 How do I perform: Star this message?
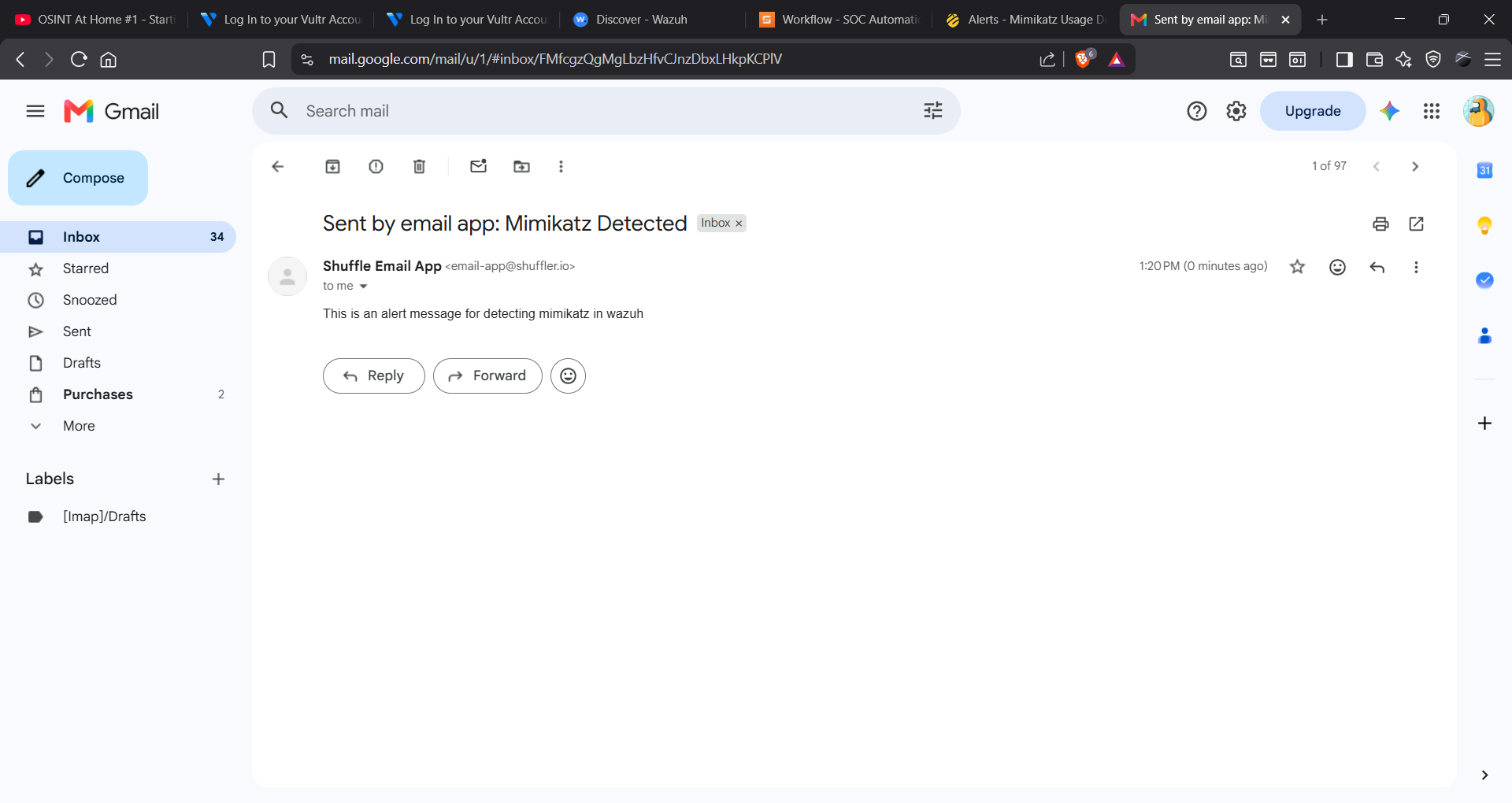1297,267
